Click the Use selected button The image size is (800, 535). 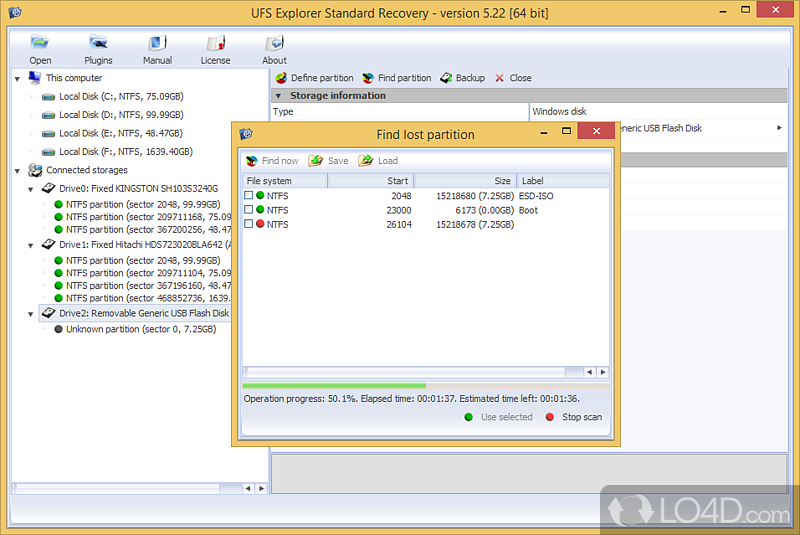coord(499,417)
